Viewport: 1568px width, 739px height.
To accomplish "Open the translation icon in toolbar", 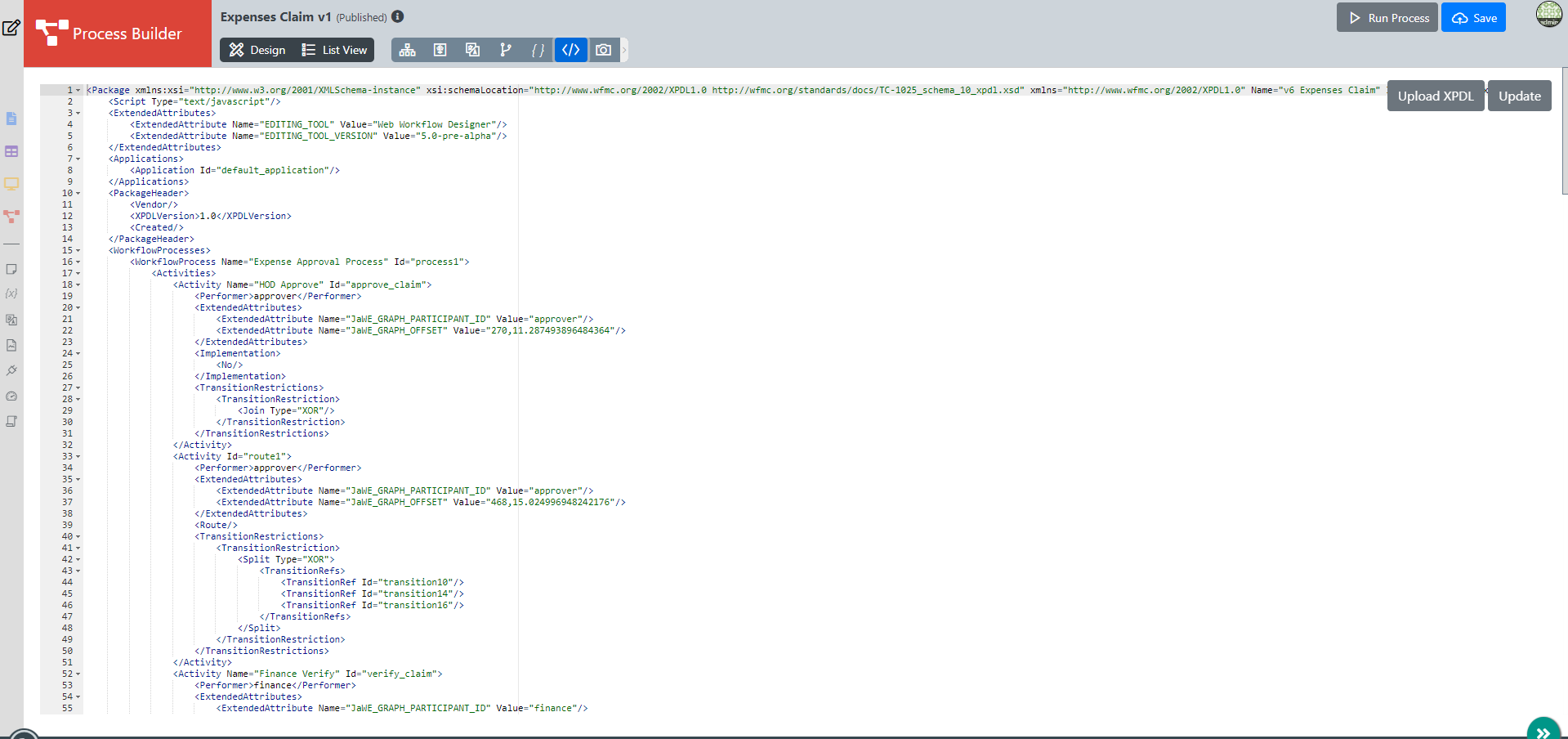I will click(472, 50).
